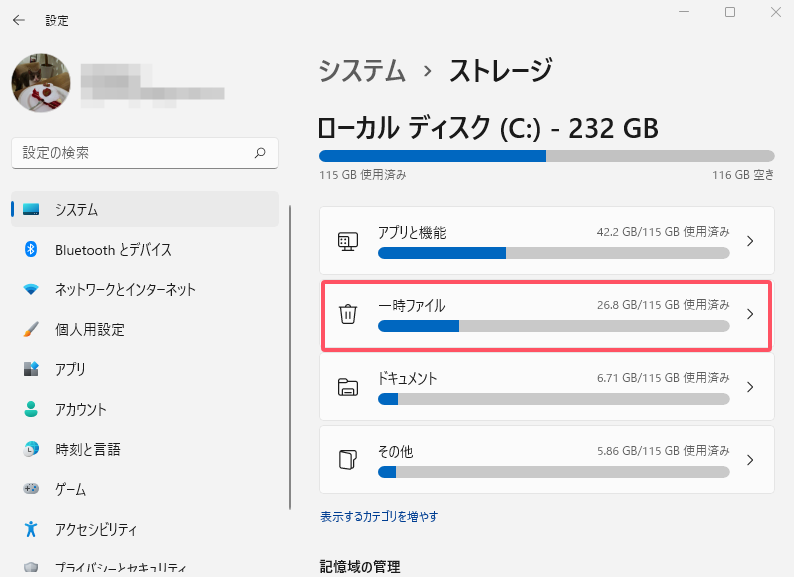Click the アプリと機能 usage bar
Screen dimensions: 794x577
tap(553, 253)
